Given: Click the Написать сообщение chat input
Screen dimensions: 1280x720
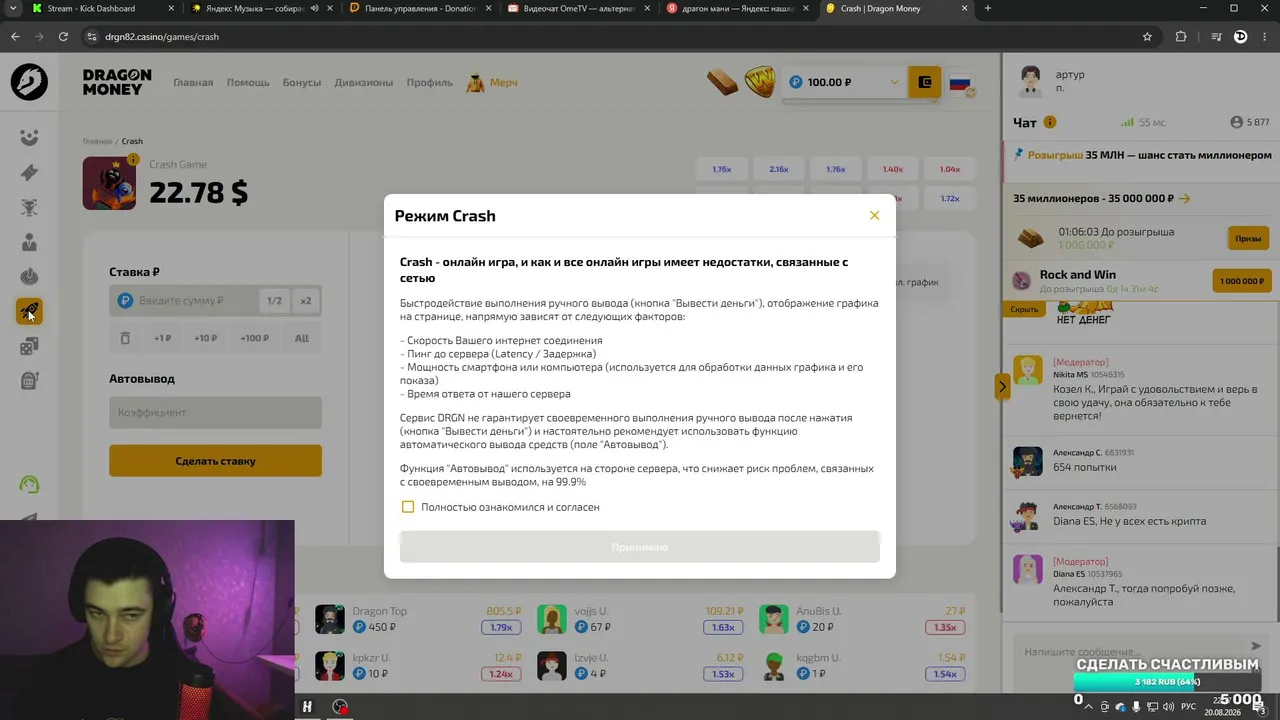Looking at the screenshot, I should 1130,652.
